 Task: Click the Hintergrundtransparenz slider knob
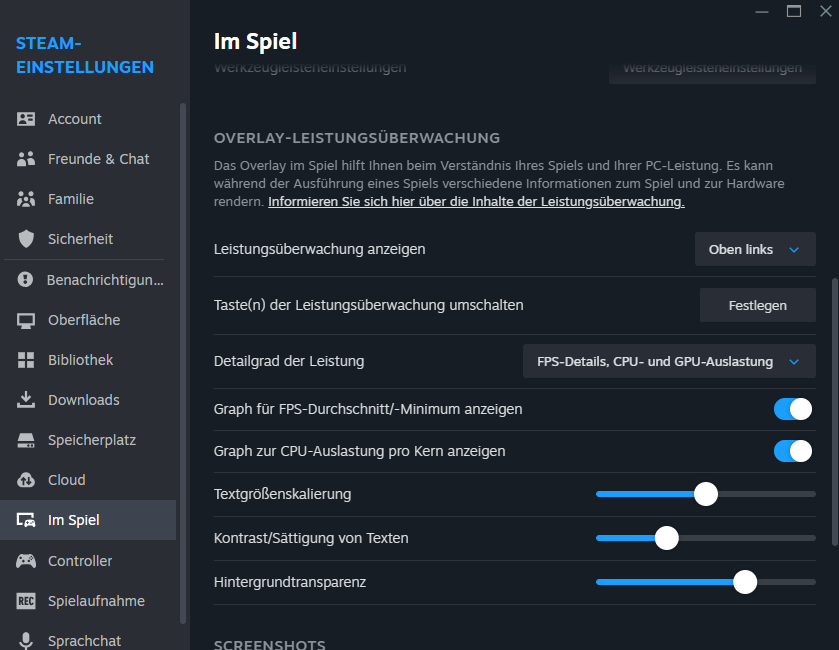point(744,582)
